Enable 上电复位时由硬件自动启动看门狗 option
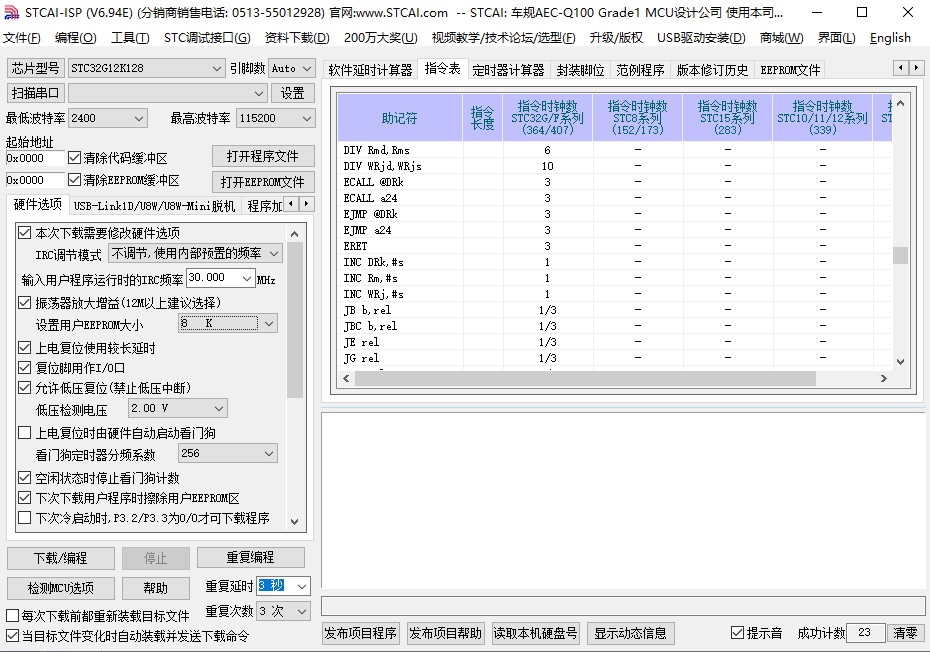 tap(25, 433)
